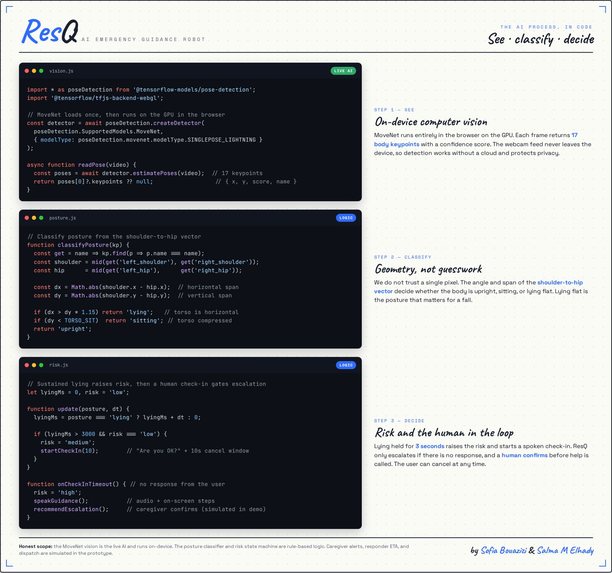Click the red dot in the posture.js window
This screenshot has height=573, width=612.
pyautogui.click(x=27, y=218)
